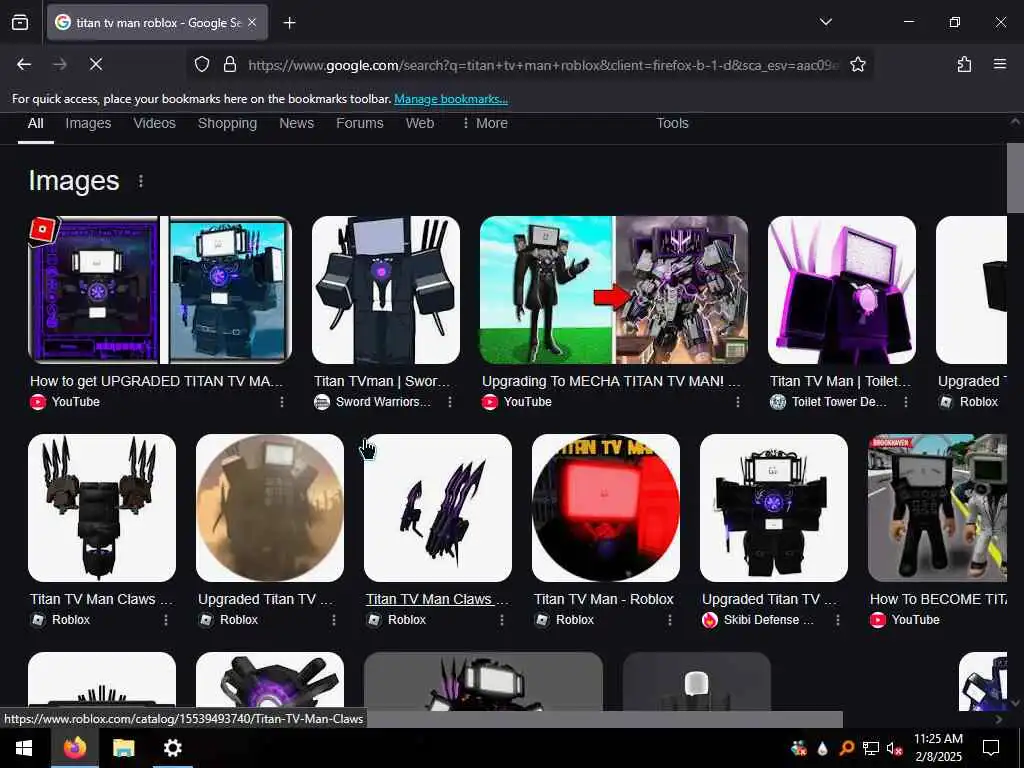The height and width of the screenshot is (768, 1024).
Task: Switch to the Videos tab
Action: point(154,123)
